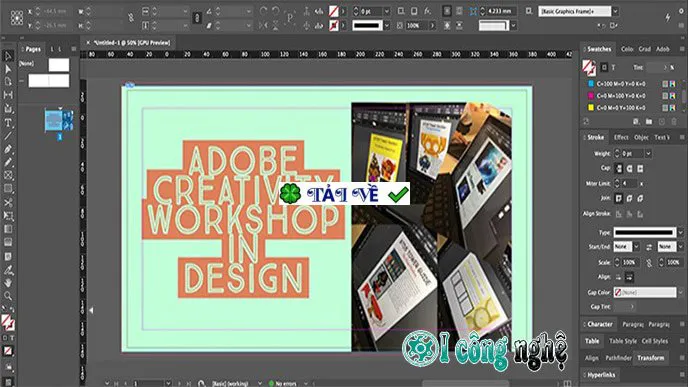Click the 4.233 mm corner size field
Image resolution: width=688 pixels, height=387 pixels.
click(x=502, y=11)
